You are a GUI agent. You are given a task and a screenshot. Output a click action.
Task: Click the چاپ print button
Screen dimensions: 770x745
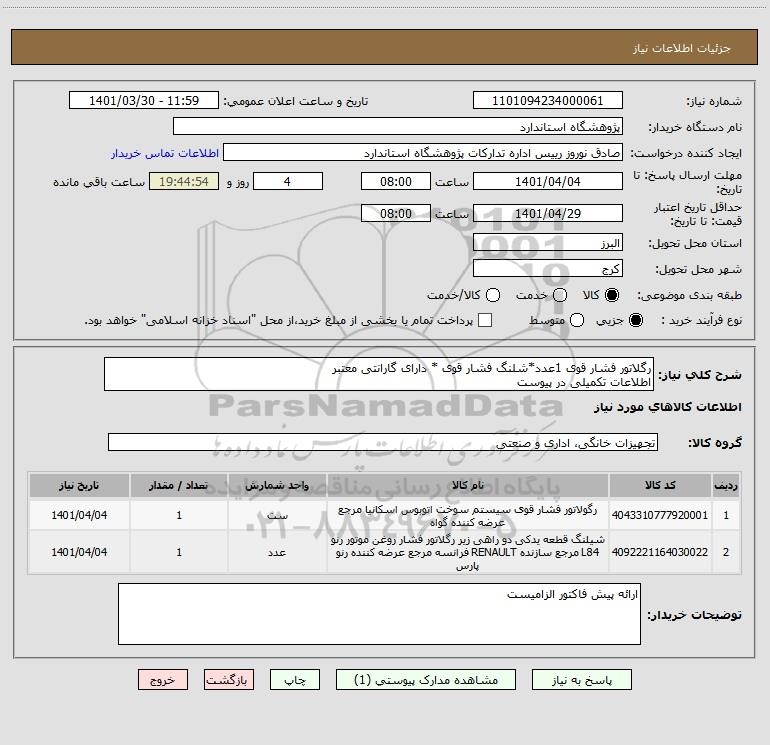pyautogui.click(x=295, y=680)
